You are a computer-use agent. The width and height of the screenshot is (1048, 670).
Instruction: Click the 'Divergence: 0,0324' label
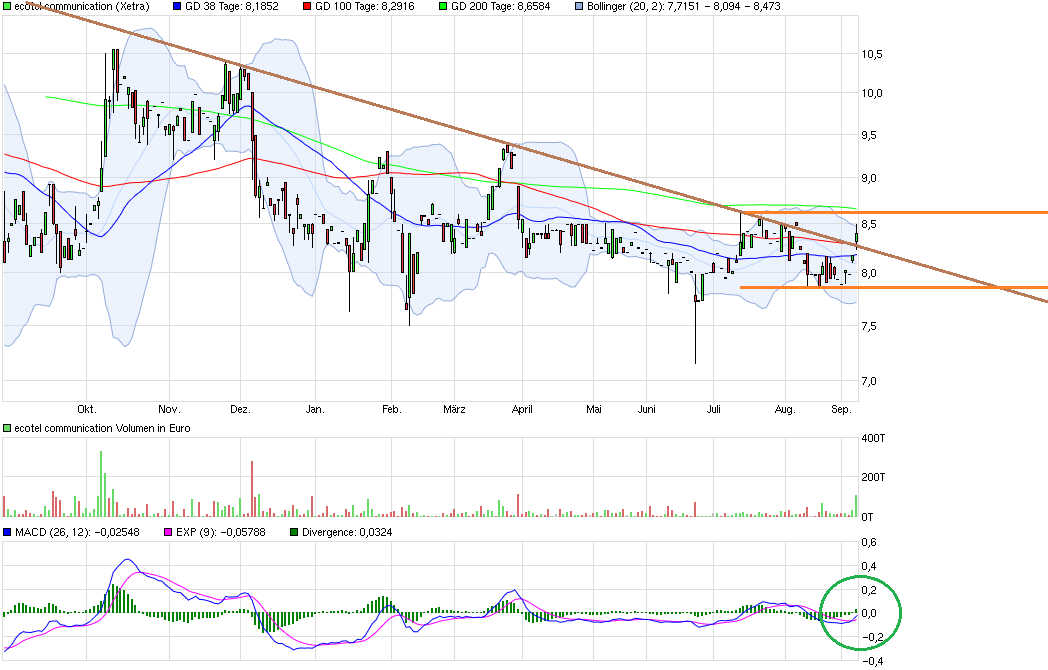point(347,532)
